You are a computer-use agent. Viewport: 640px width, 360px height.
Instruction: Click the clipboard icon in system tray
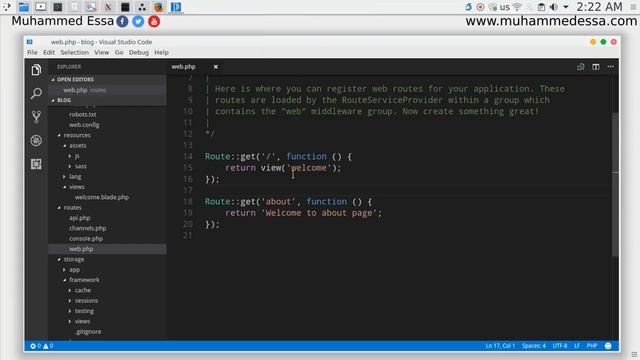541,7
